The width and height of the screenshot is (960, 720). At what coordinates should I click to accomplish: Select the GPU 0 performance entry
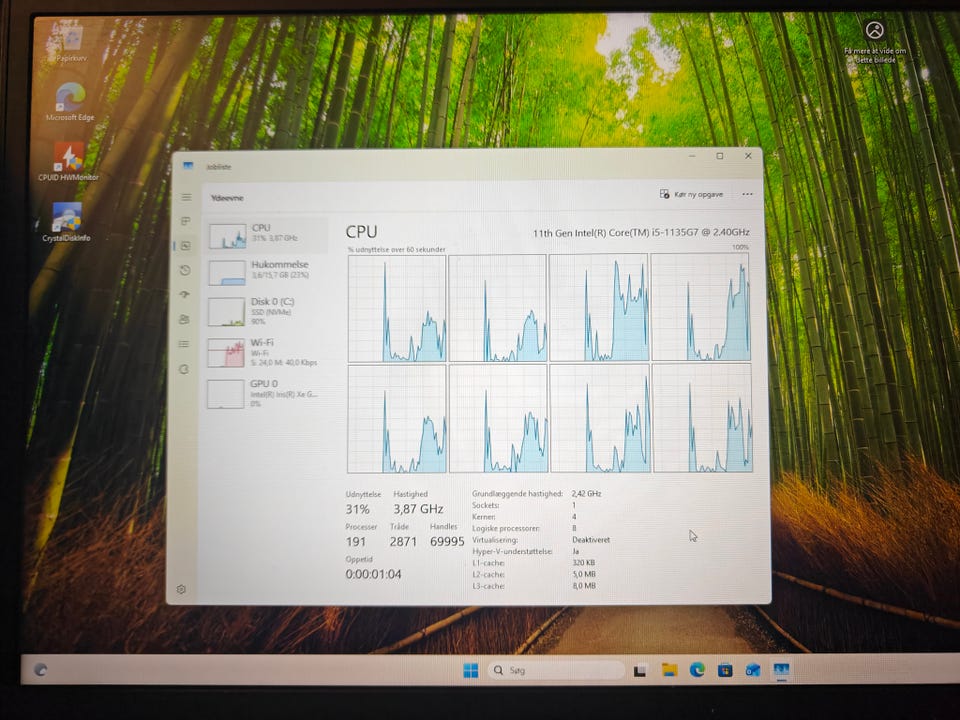coord(267,392)
